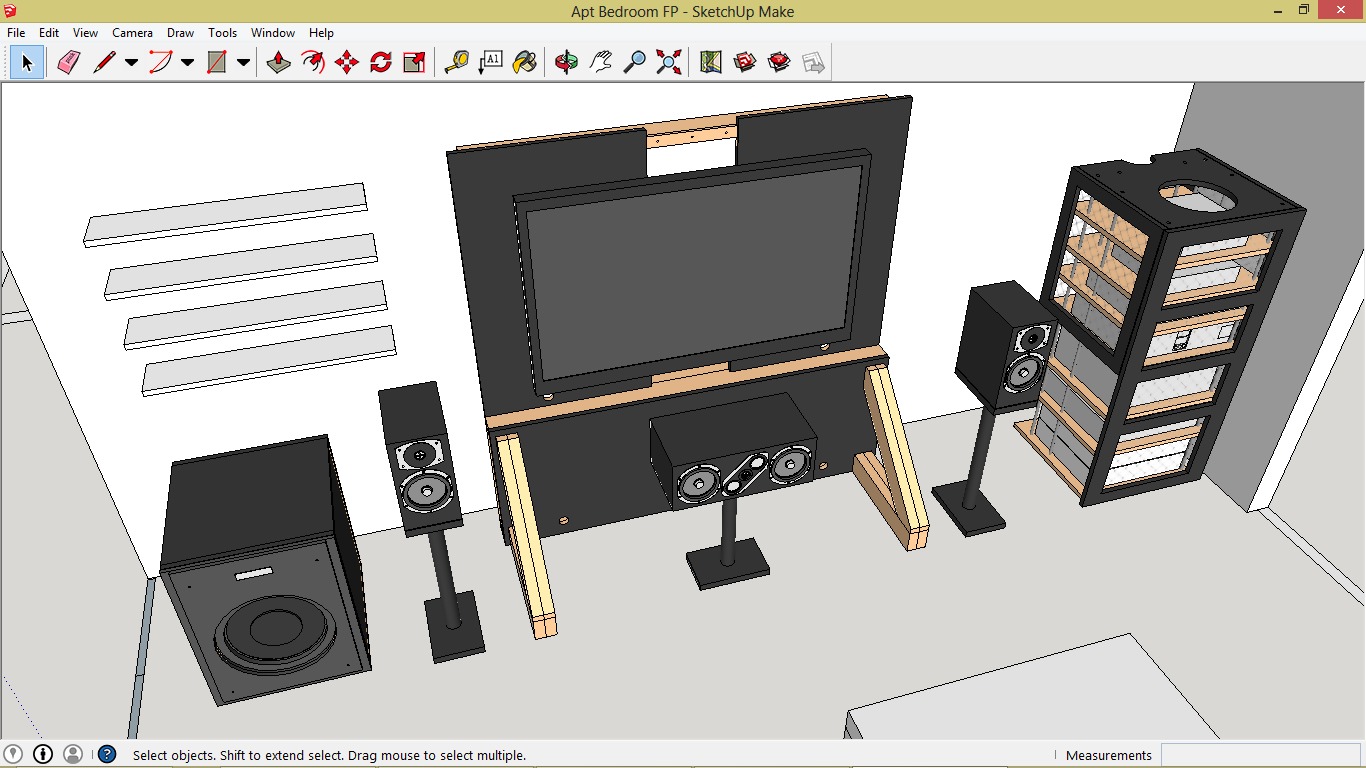Open the 3D Warehouse get models icon

745,63
